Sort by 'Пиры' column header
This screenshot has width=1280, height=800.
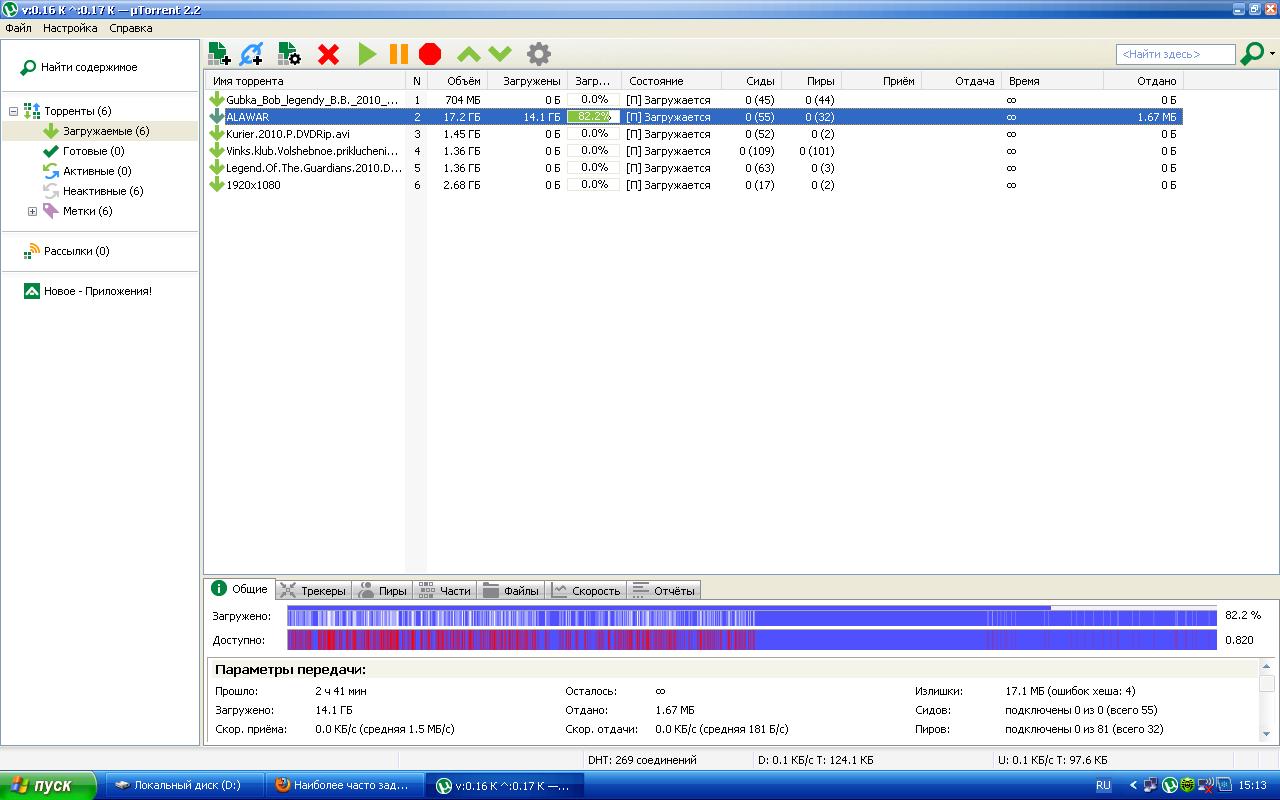point(811,81)
